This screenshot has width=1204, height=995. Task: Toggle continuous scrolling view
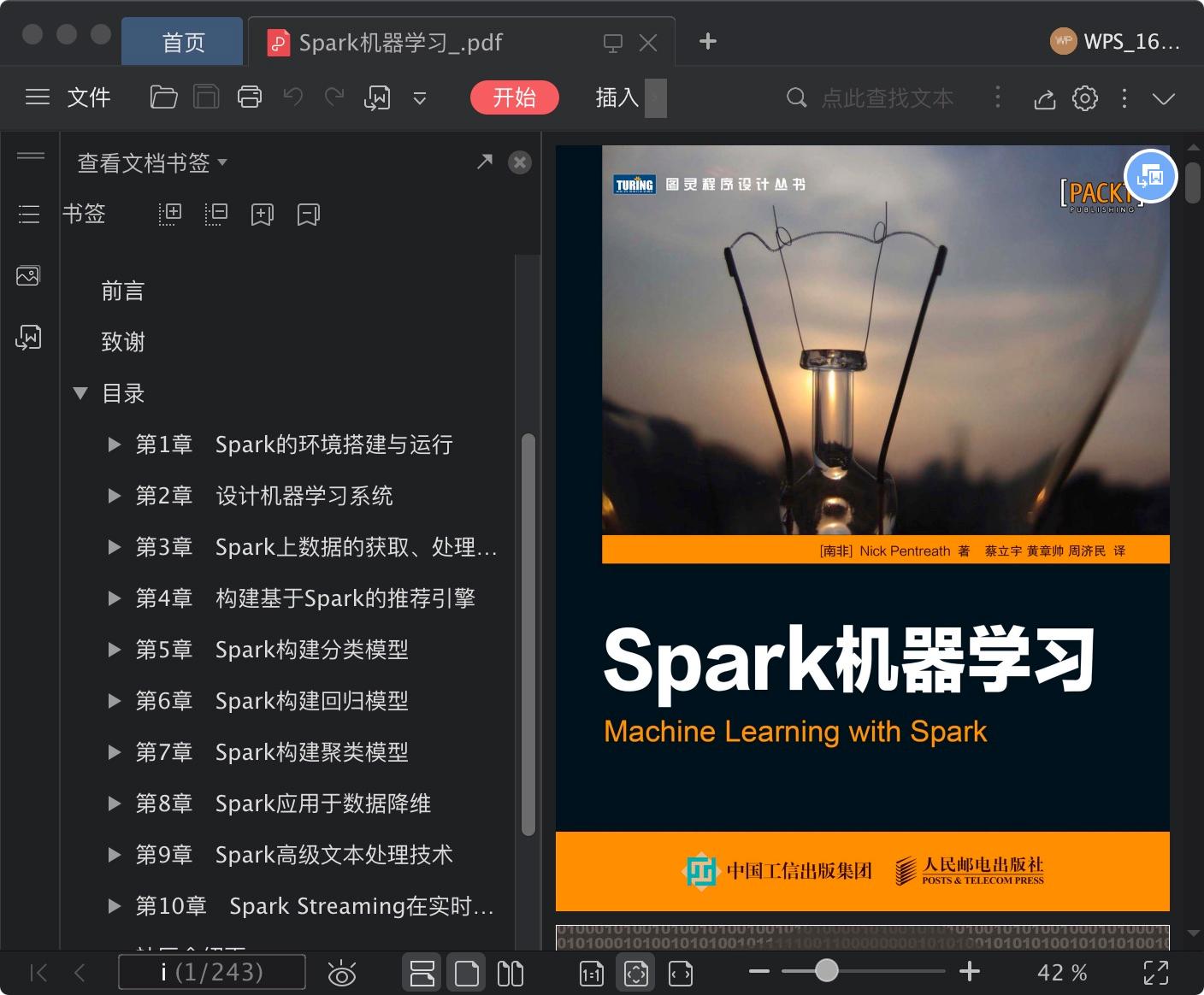pyautogui.click(x=422, y=973)
